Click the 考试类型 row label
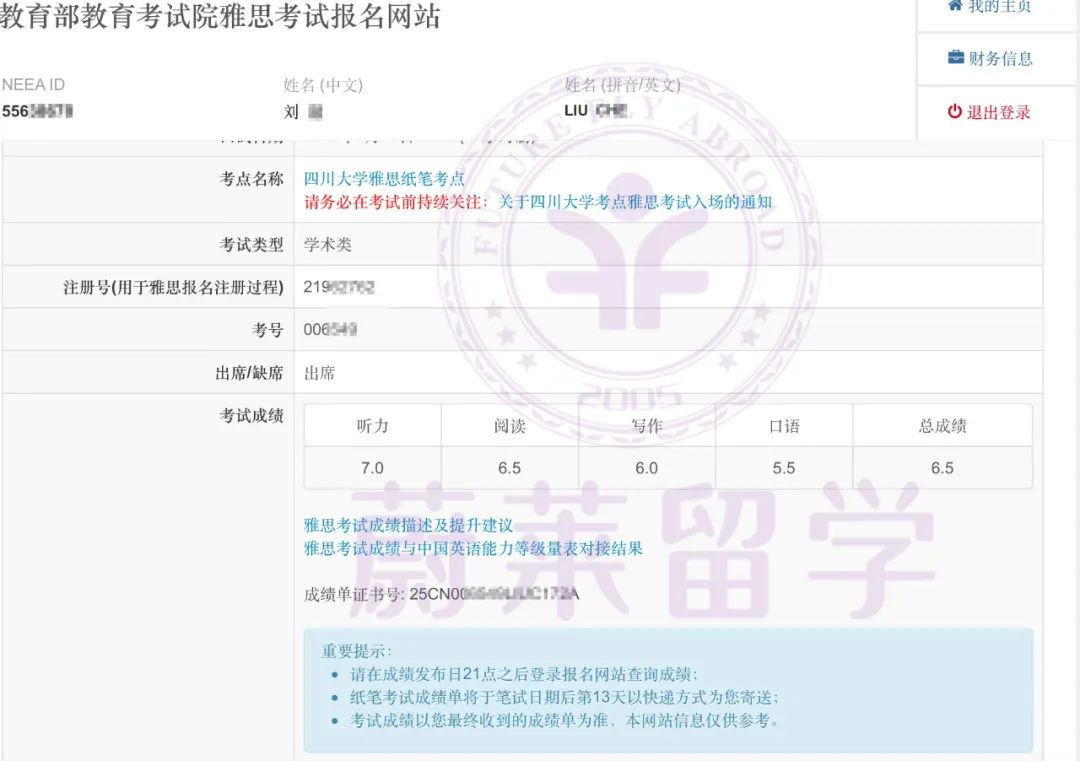 coord(251,244)
